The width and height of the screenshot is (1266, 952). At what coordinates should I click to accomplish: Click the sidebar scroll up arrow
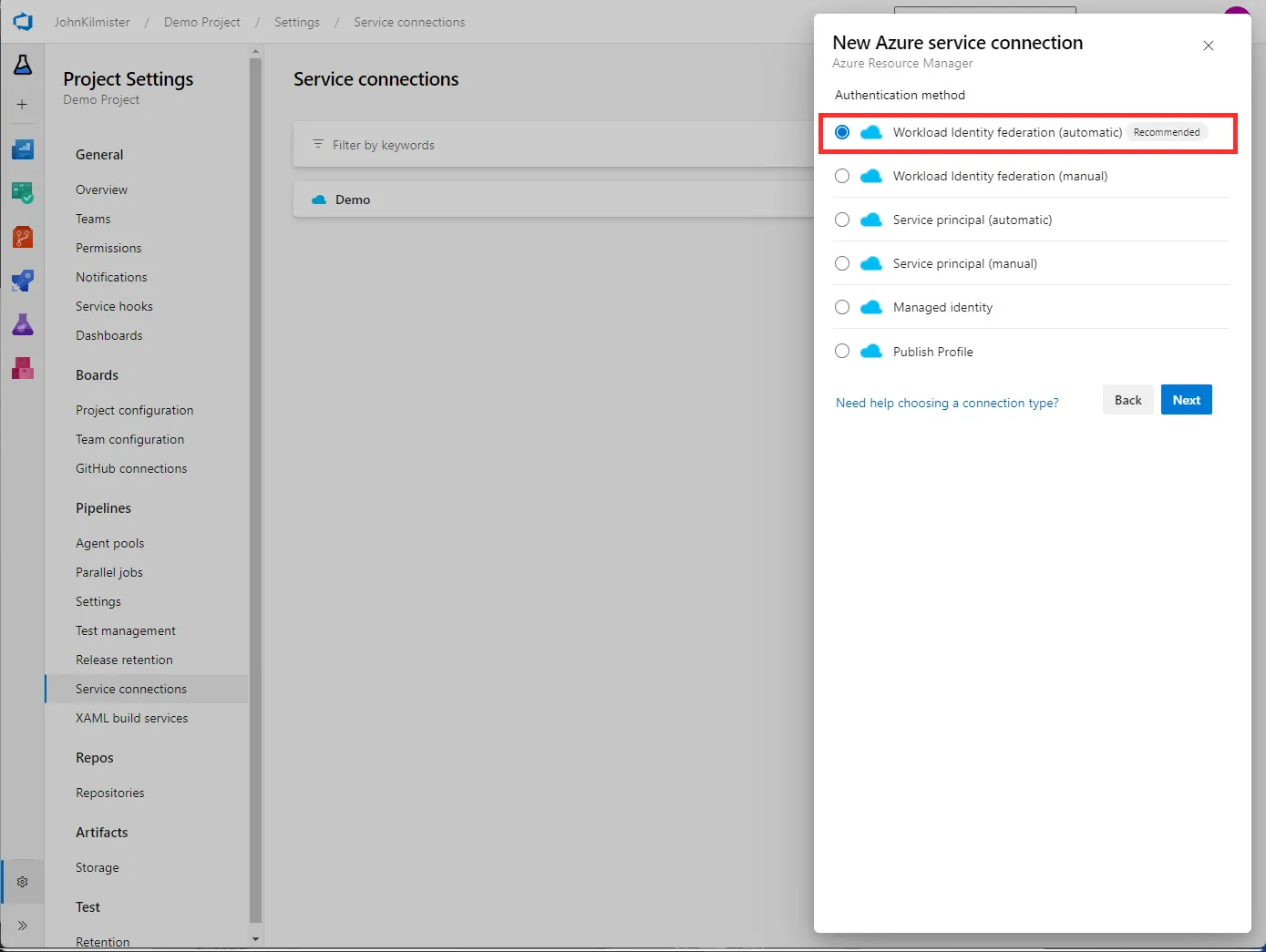coord(255,51)
